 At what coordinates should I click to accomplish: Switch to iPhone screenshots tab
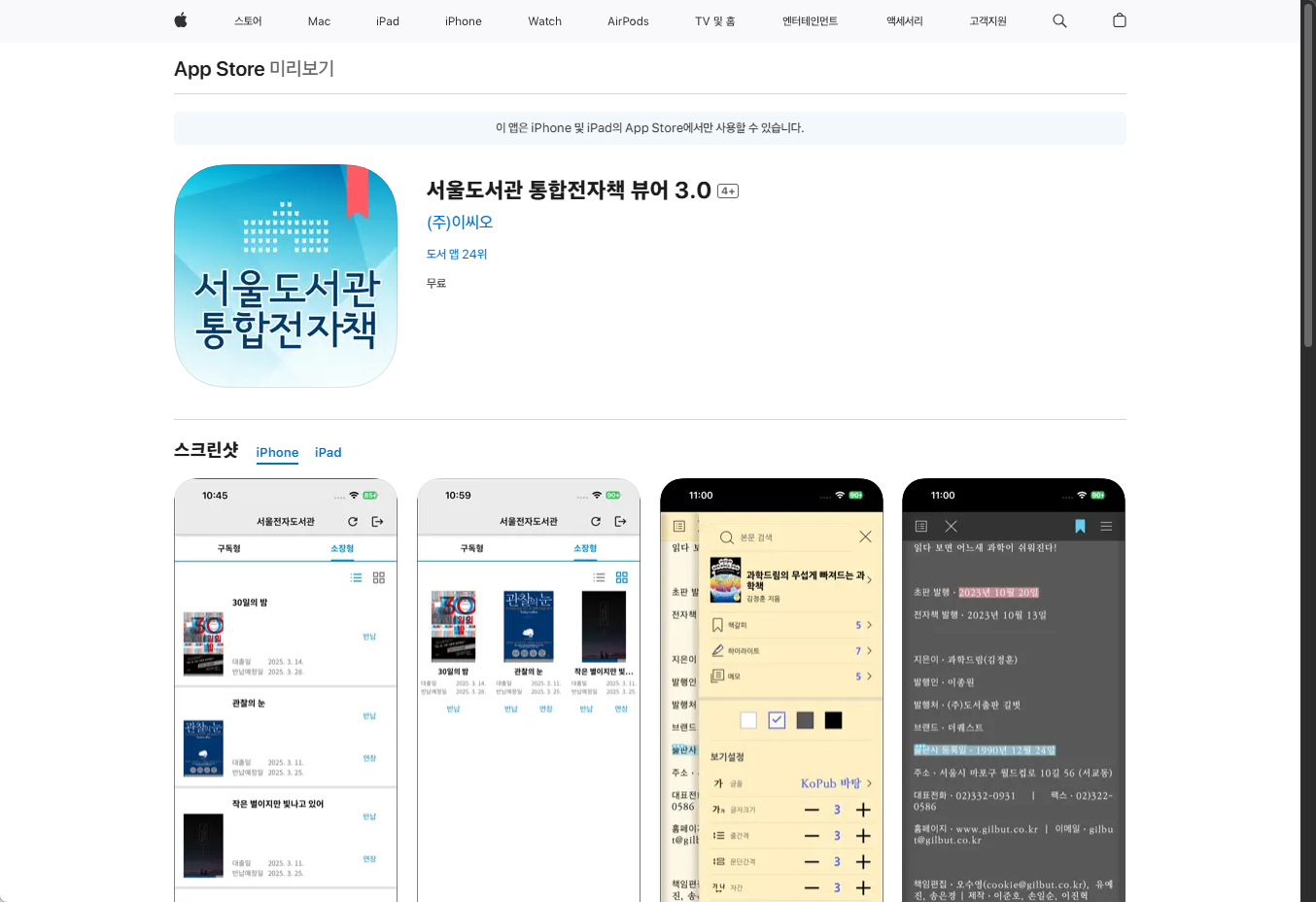click(x=277, y=453)
